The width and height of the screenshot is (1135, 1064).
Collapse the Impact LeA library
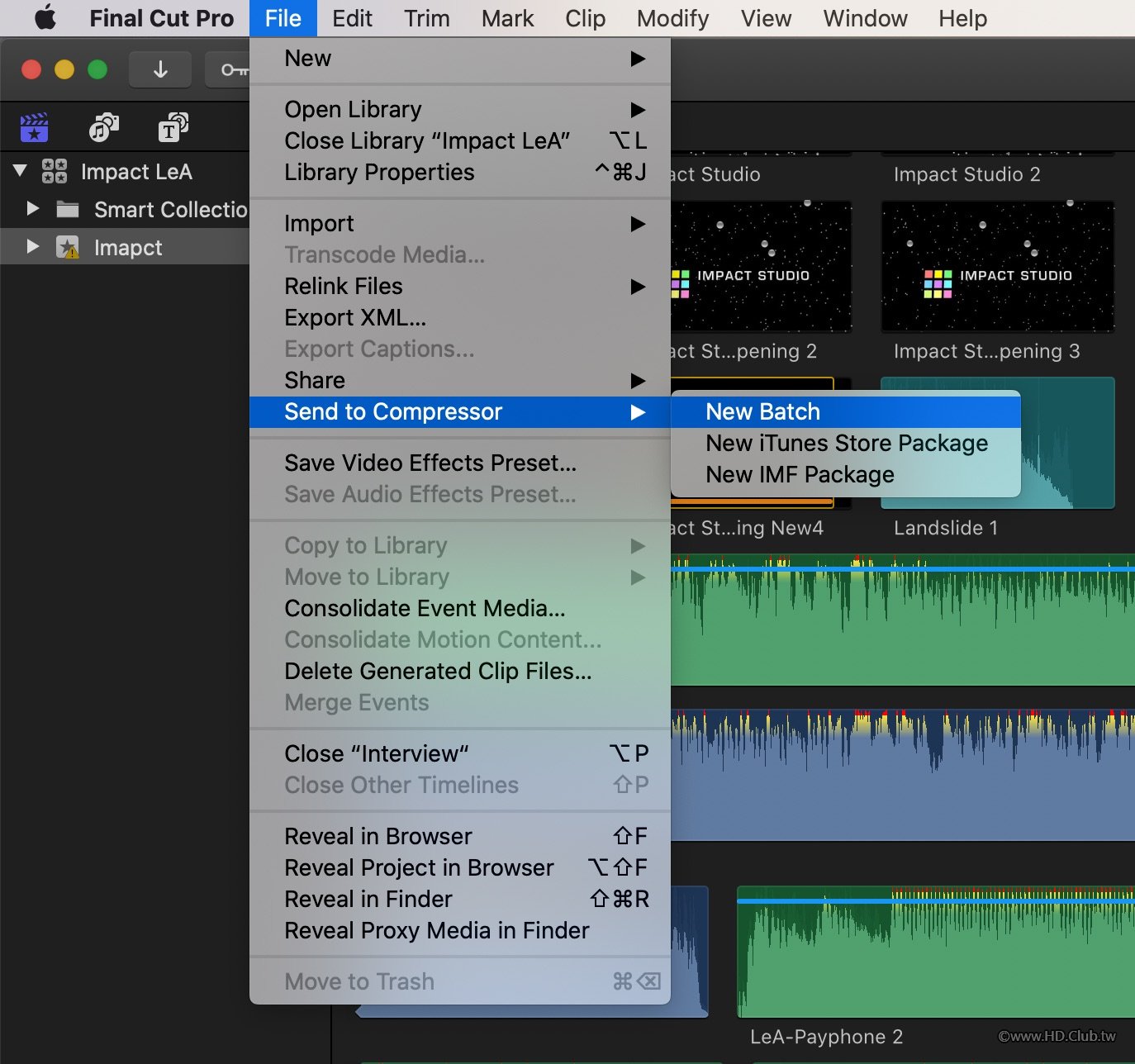(x=21, y=172)
